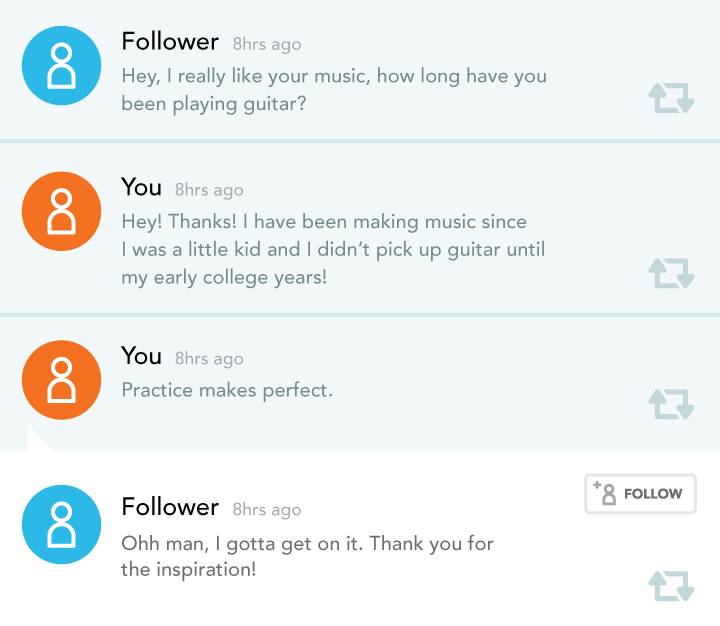Click orange avatar beside the college years reply

(61, 212)
